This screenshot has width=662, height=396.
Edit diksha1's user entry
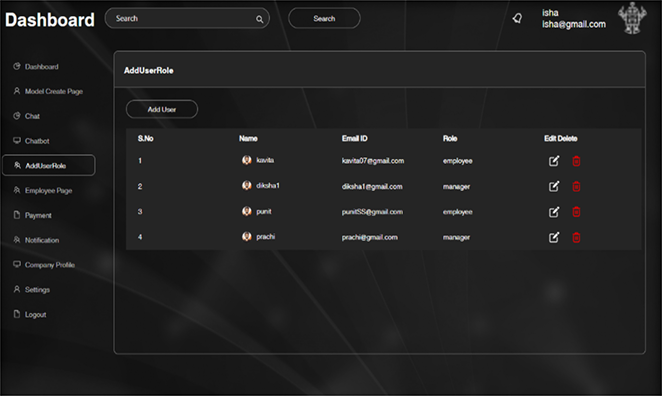coord(554,186)
